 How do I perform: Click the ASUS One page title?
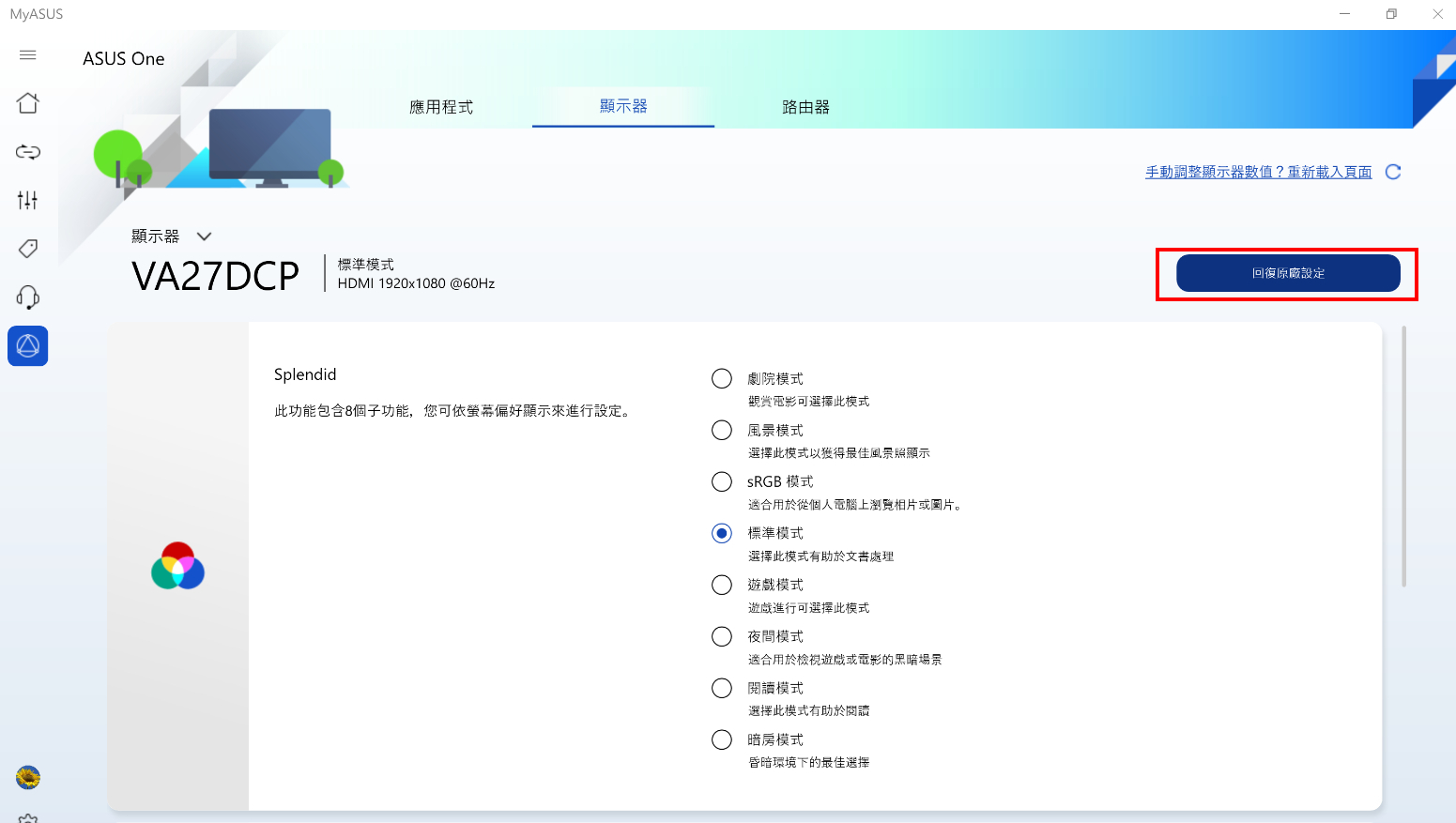pyautogui.click(x=124, y=58)
